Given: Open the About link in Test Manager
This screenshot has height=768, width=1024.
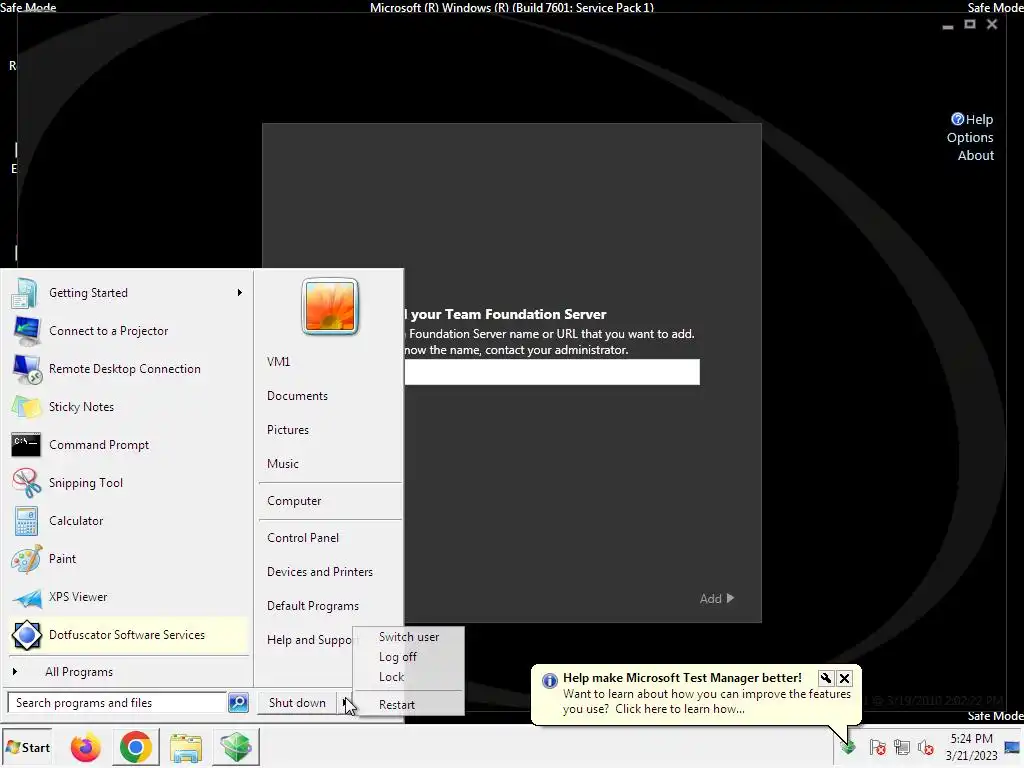Looking at the screenshot, I should click(x=976, y=155).
